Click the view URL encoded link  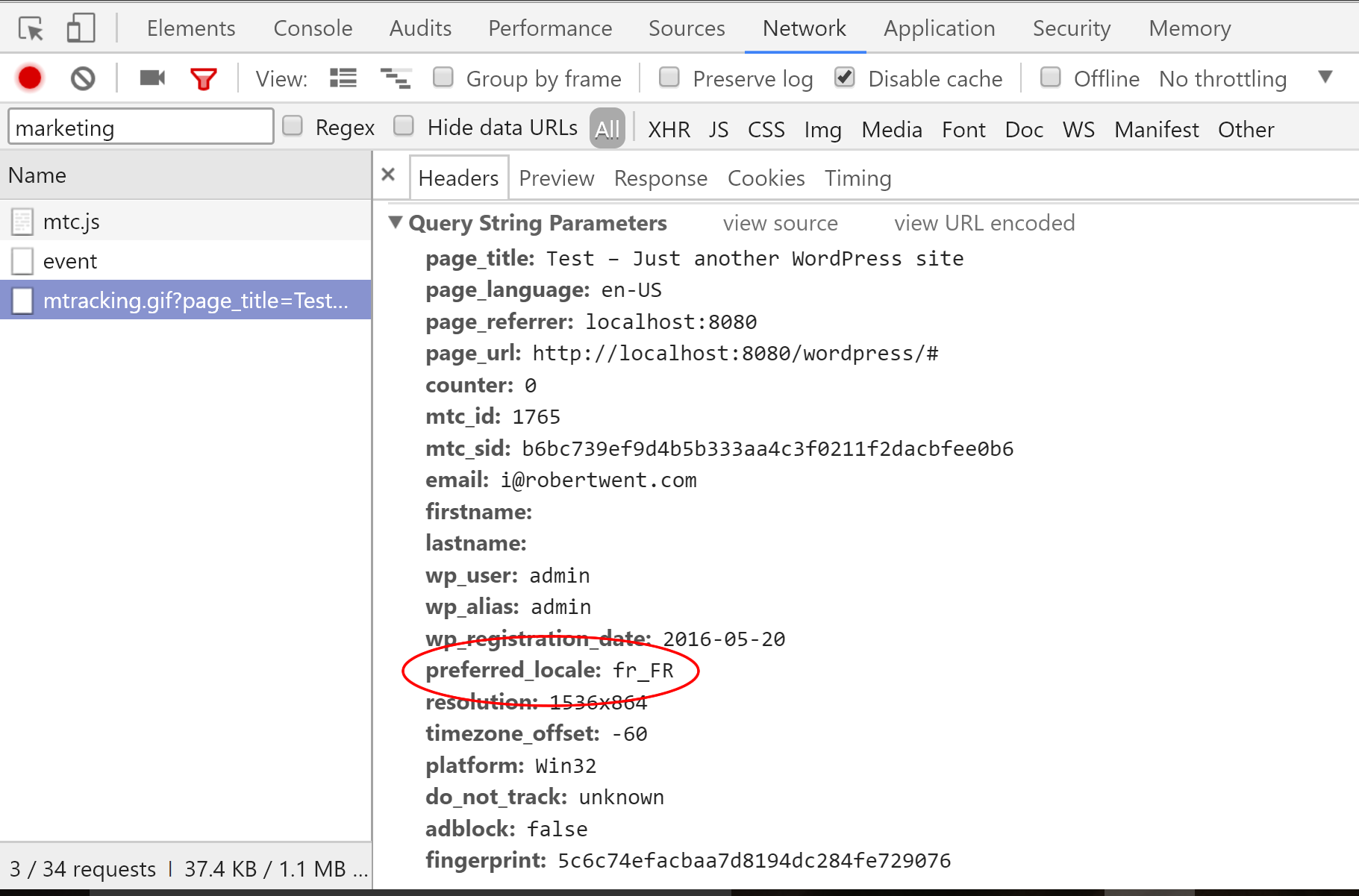pyautogui.click(x=984, y=222)
